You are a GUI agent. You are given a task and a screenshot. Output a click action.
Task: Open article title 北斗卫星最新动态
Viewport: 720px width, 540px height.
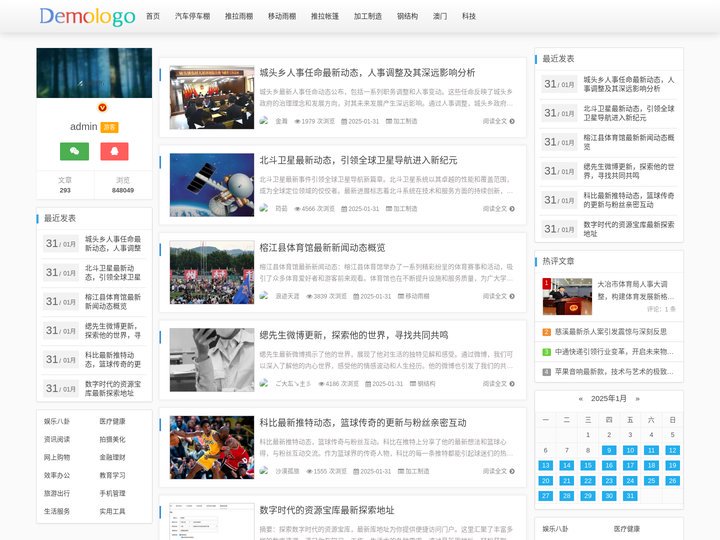[x=358, y=160]
